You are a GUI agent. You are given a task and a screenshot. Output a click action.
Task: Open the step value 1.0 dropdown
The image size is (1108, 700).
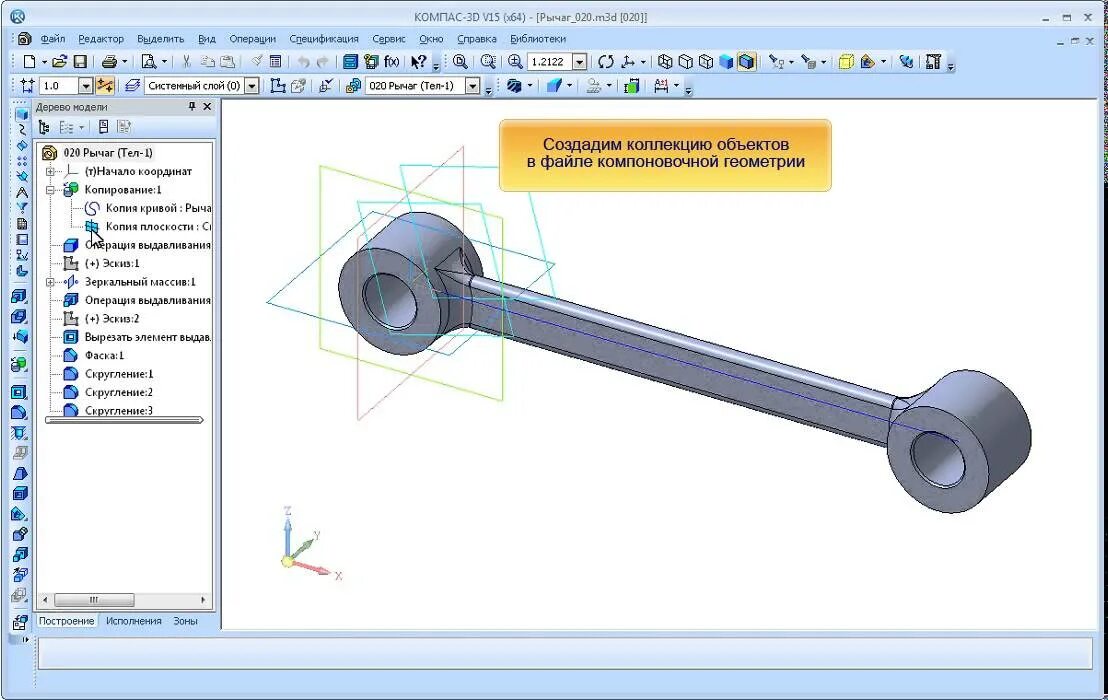[86, 85]
